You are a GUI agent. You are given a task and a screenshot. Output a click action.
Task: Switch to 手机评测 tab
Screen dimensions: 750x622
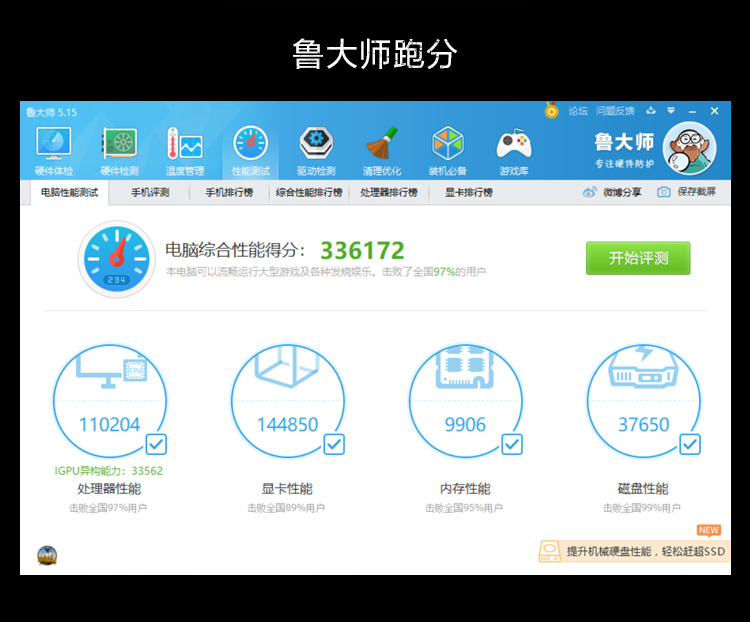(150, 192)
